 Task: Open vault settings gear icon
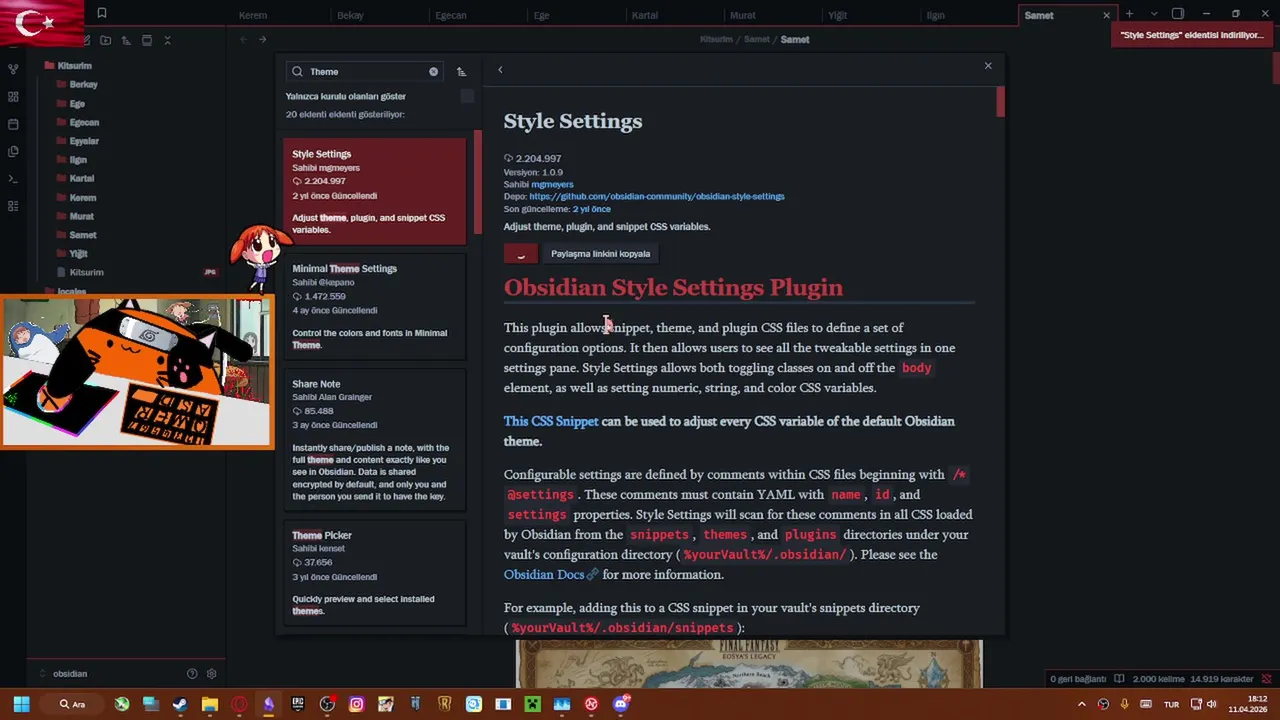[x=212, y=674]
